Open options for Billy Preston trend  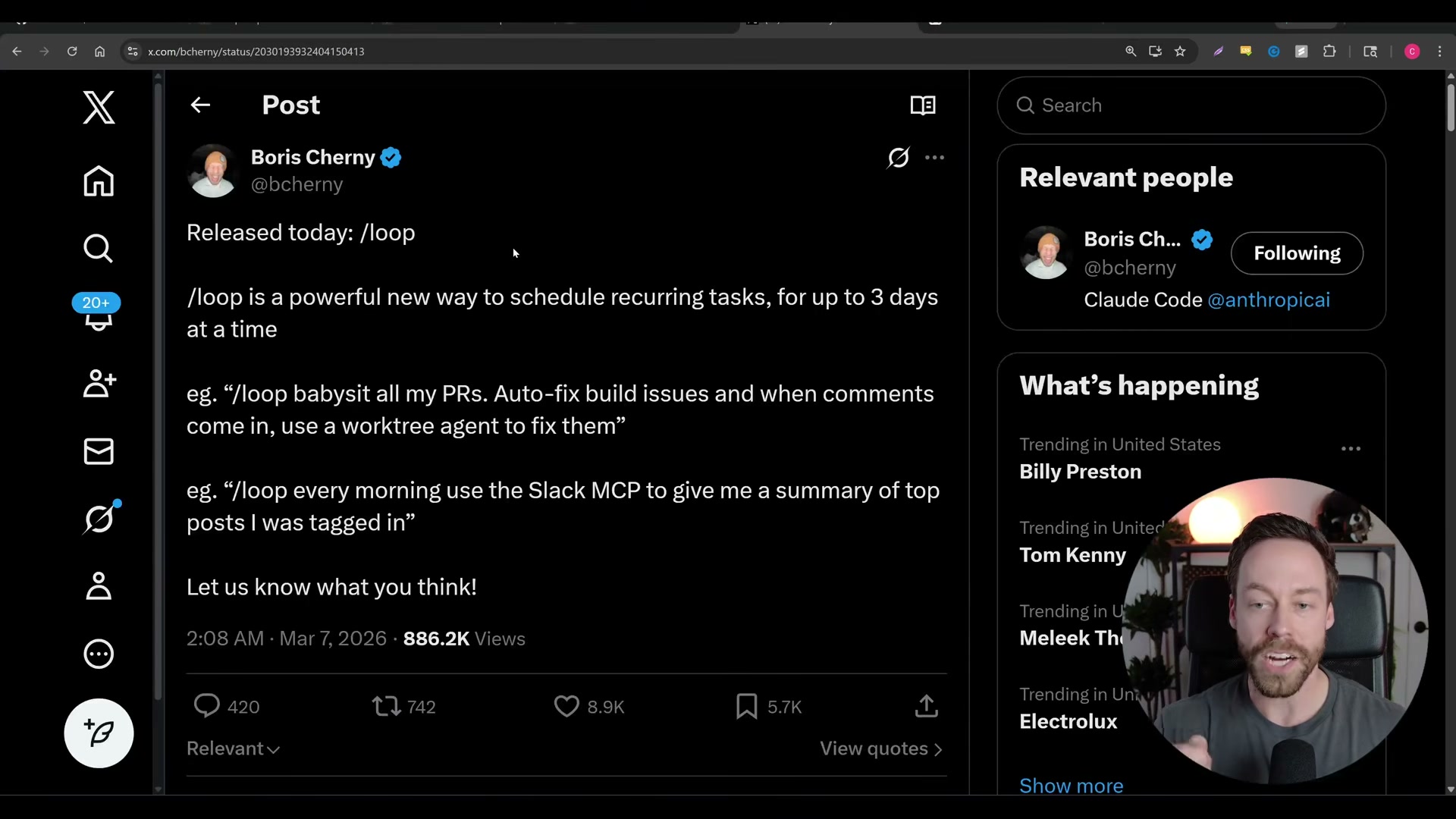pyautogui.click(x=1351, y=449)
